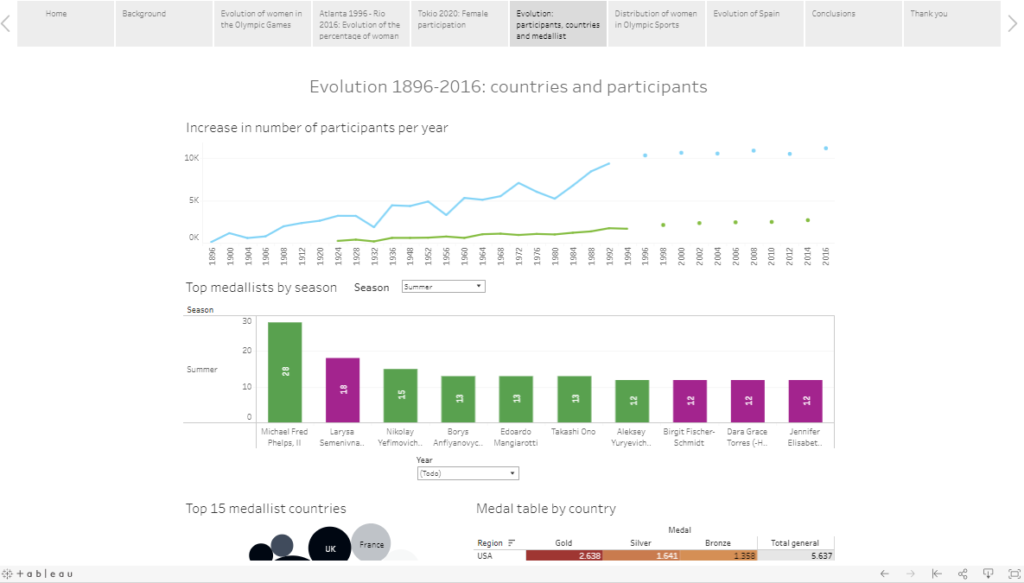Advance story tabs with the right arrow

tap(1012, 24)
